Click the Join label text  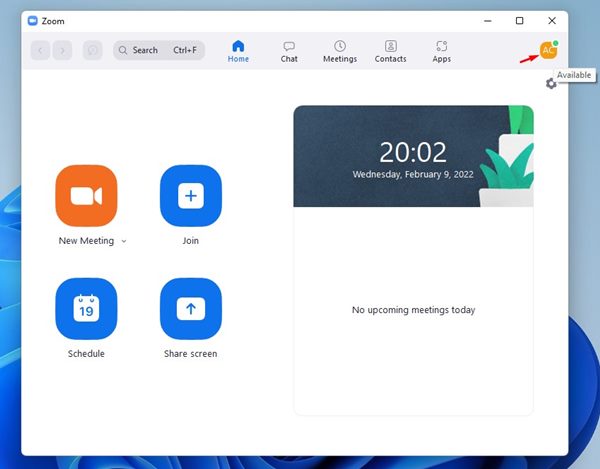point(191,241)
